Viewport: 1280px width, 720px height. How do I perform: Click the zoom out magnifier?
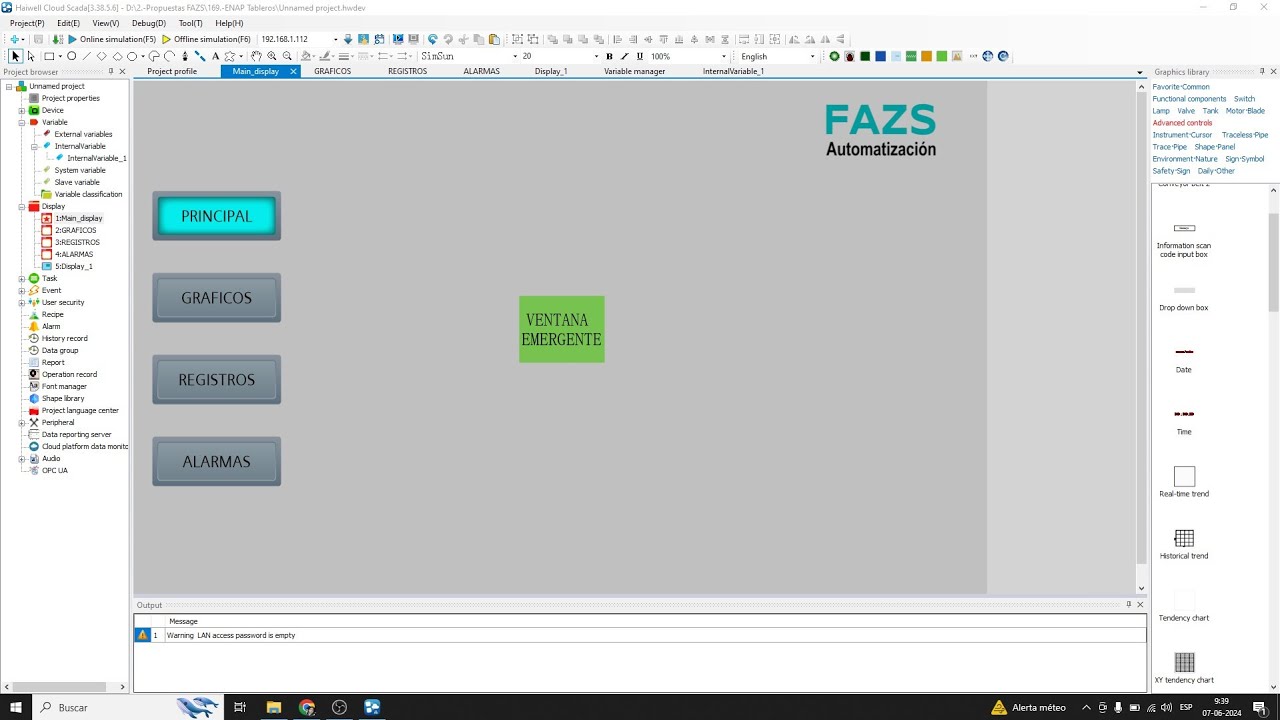click(287, 56)
